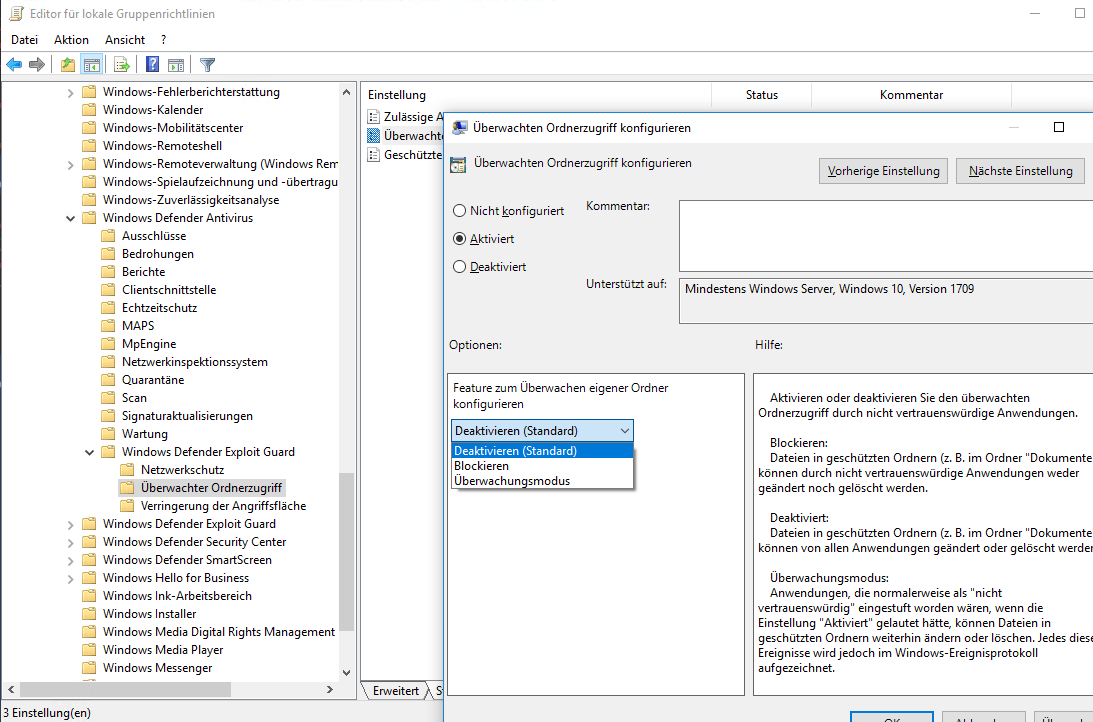Select 'Windows Media Digital Rights Management' item

click(x=219, y=631)
